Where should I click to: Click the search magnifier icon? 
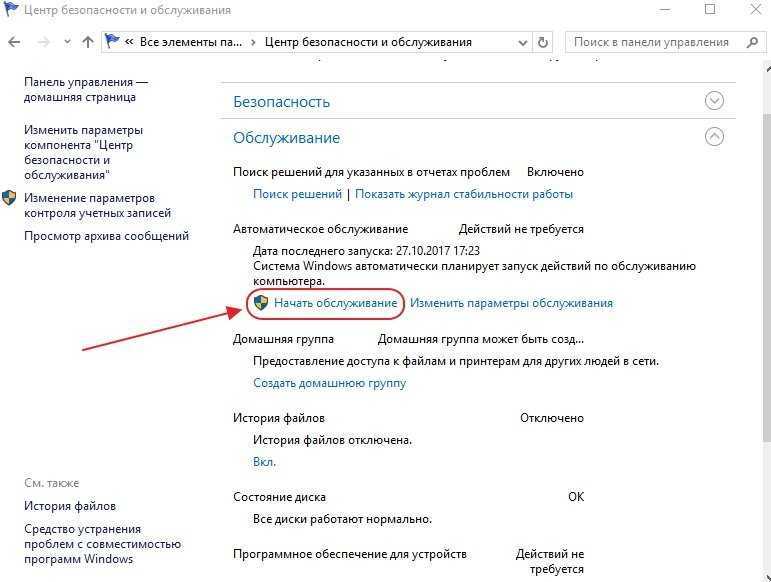coord(752,42)
